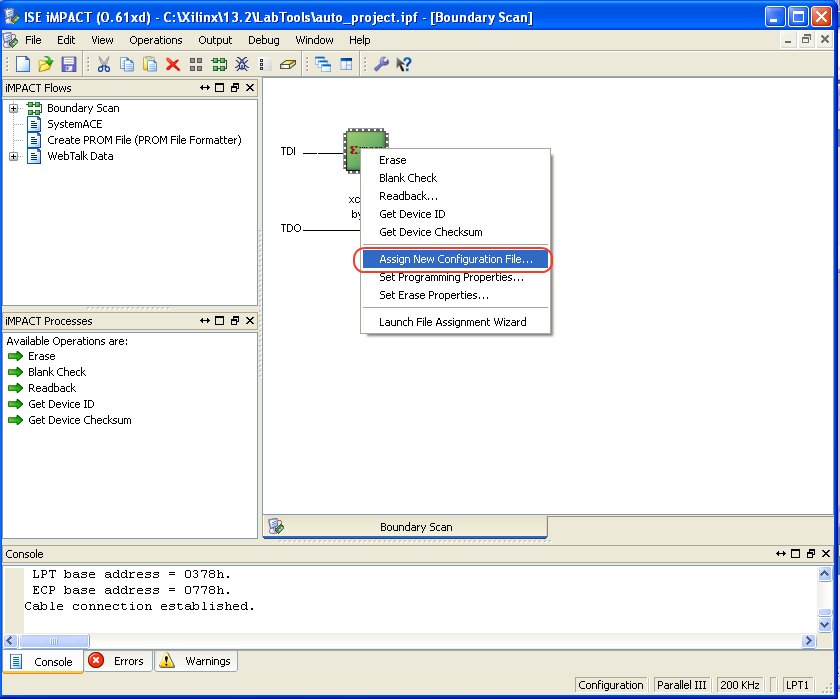Switch to the Warnings tab
This screenshot has height=699, width=840.
tap(196, 661)
